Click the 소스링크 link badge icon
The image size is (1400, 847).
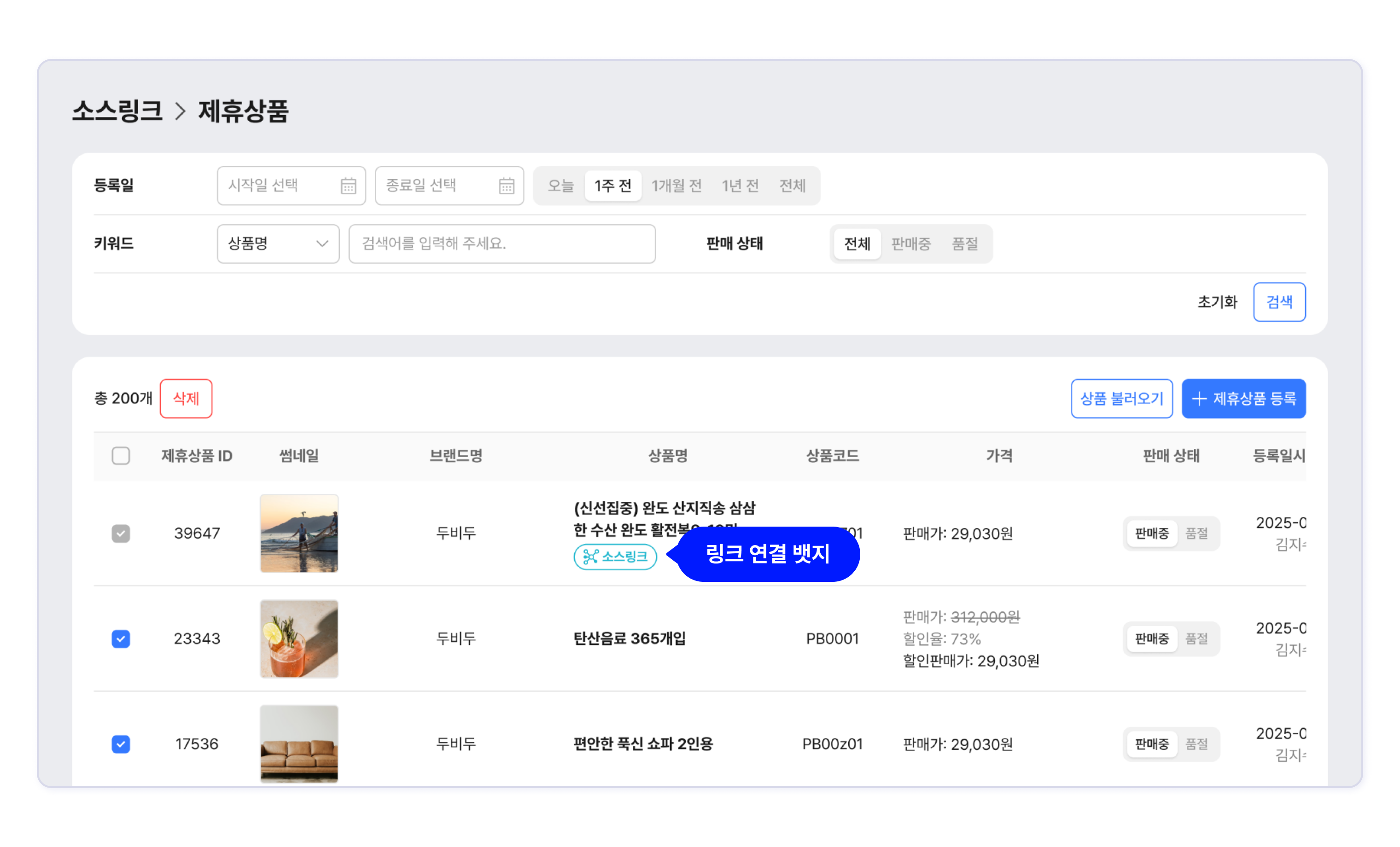(x=590, y=557)
